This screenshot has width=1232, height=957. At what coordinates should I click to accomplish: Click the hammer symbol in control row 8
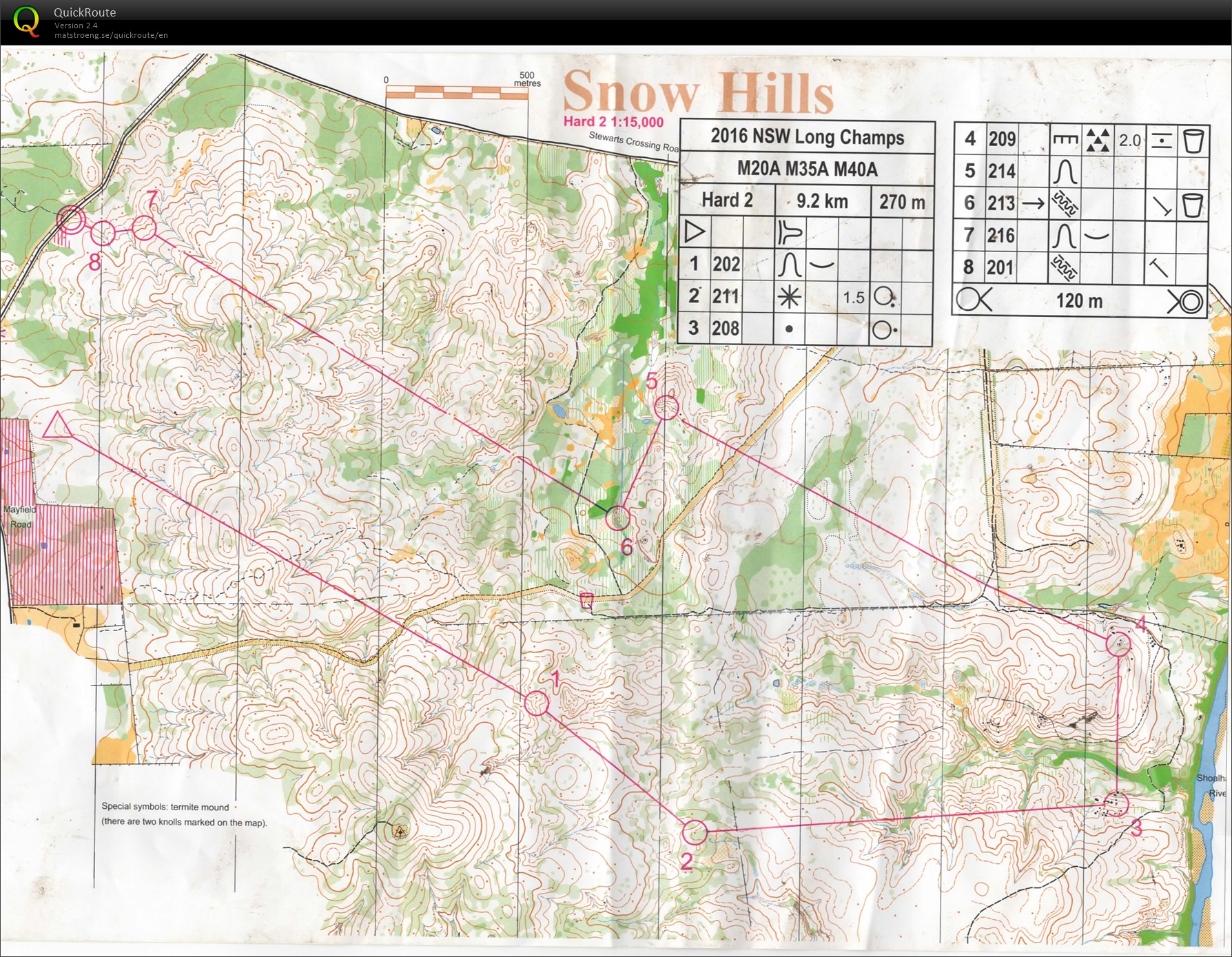(x=1158, y=267)
